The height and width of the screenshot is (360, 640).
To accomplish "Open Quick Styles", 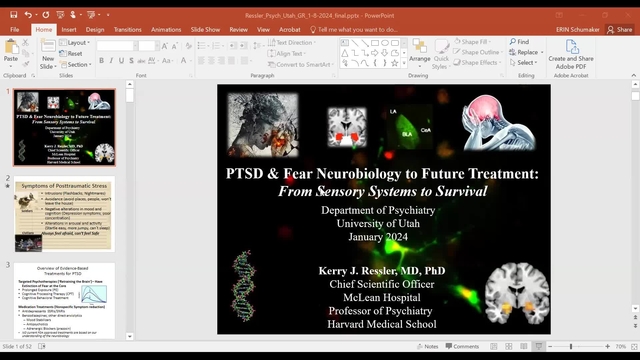I will coord(441,54).
